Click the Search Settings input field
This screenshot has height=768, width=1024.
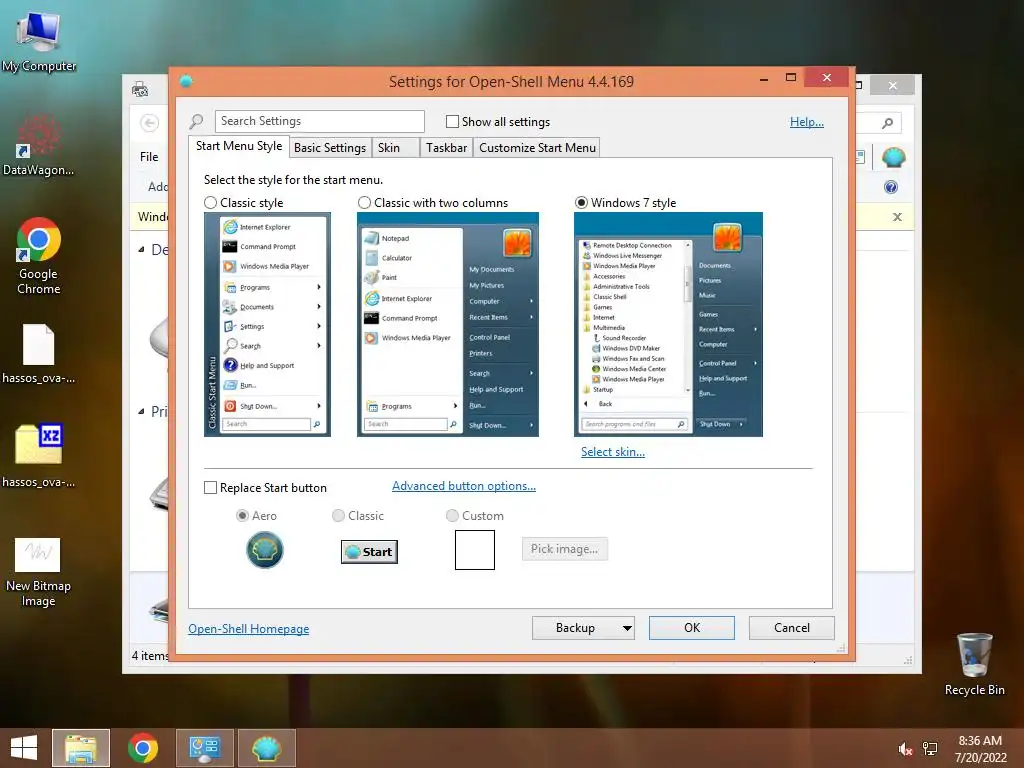(319, 121)
